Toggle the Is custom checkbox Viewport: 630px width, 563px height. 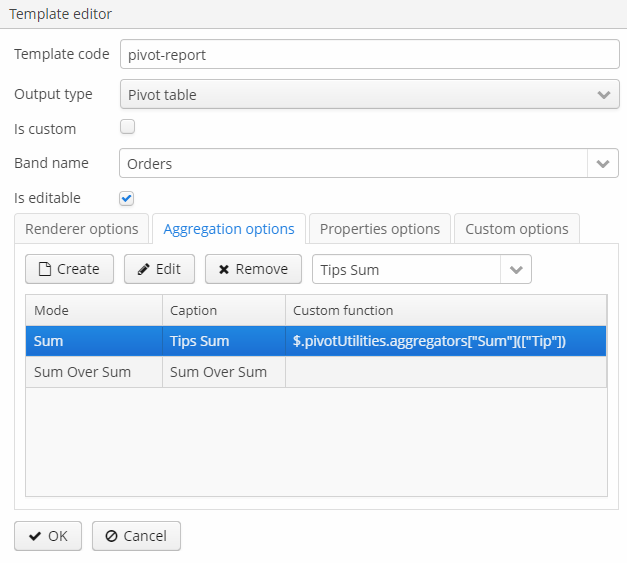127,127
